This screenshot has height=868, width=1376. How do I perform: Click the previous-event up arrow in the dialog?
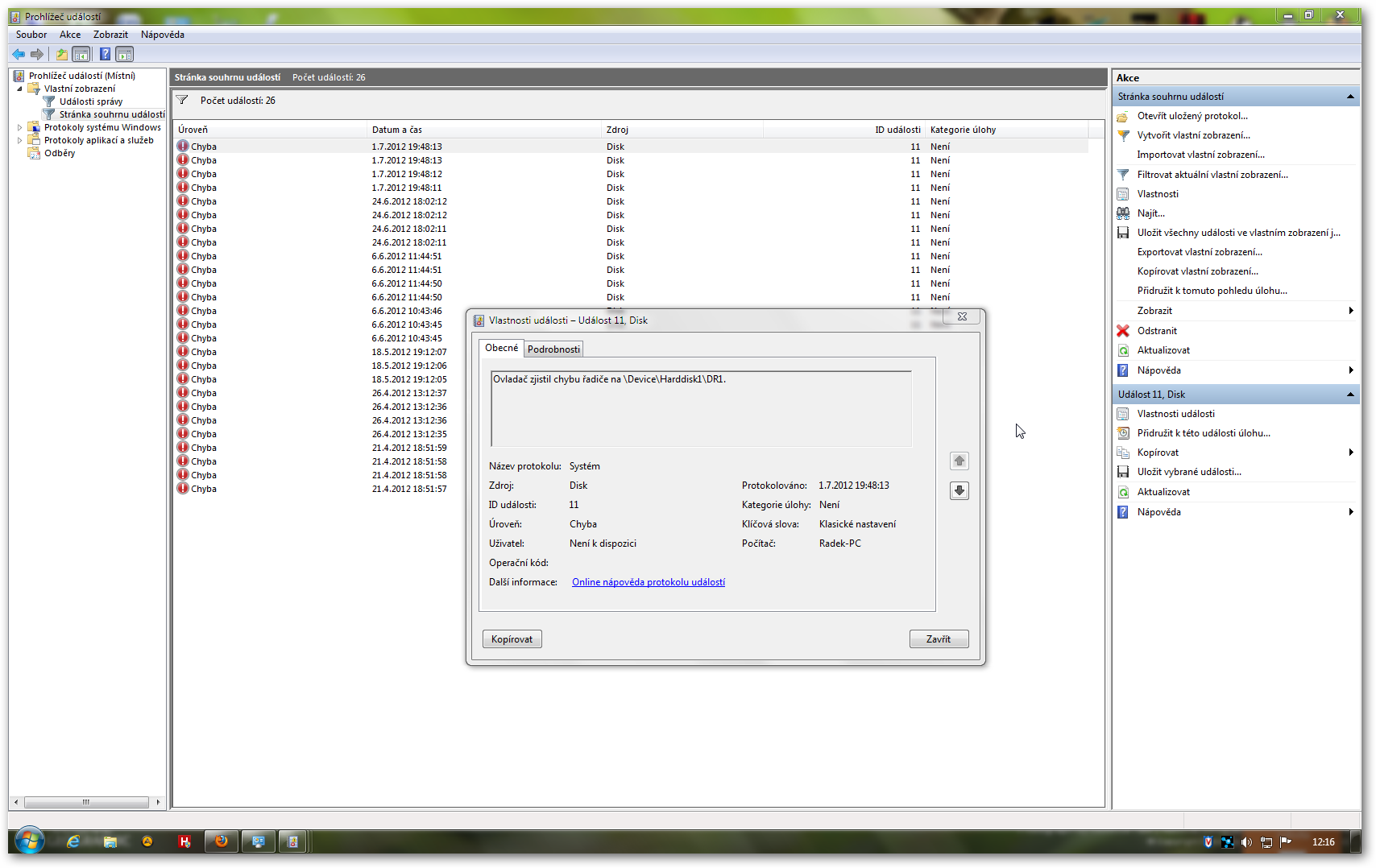pyautogui.click(x=959, y=461)
